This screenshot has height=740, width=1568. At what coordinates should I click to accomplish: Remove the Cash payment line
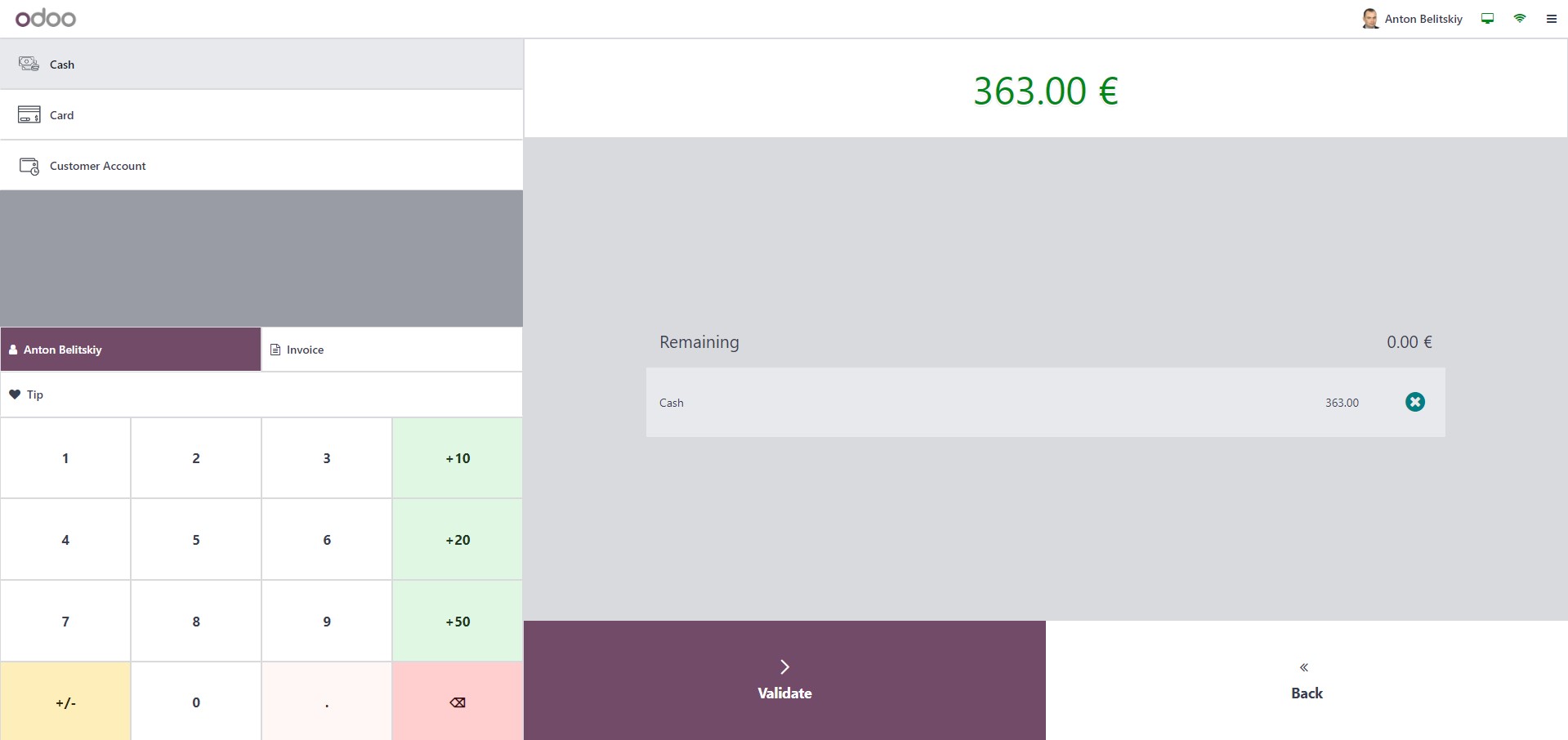pyautogui.click(x=1414, y=402)
